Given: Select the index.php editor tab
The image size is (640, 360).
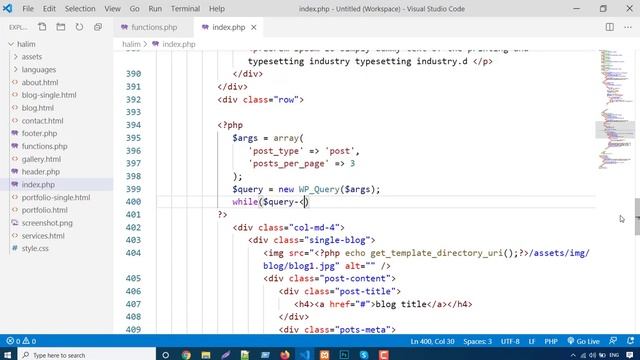Looking at the screenshot, I should pyautogui.click(x=229, y=27).
